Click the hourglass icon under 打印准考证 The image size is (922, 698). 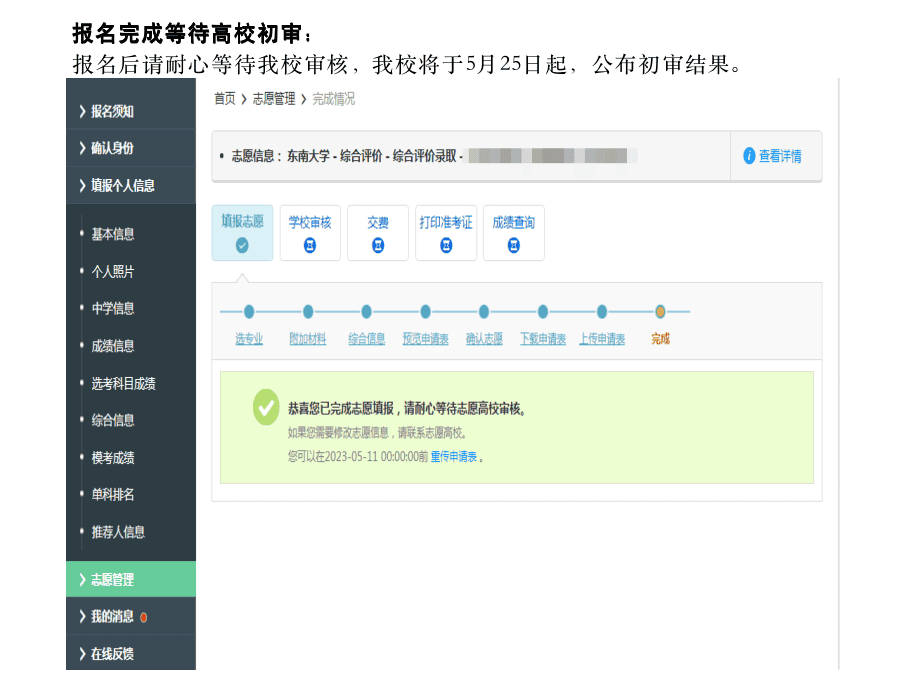click(x=446, y=246)
